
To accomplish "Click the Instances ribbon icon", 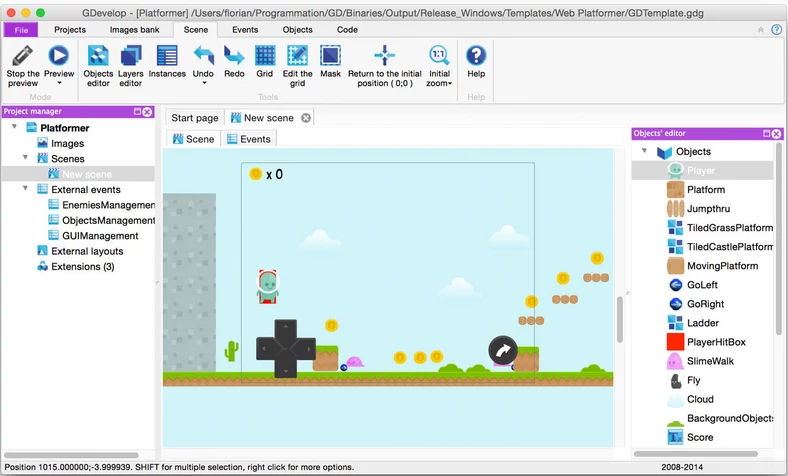I will [x=167, y=55].
